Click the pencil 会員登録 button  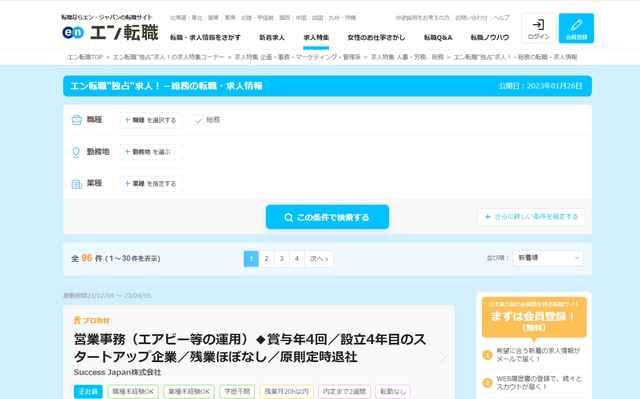tap(576, 28)
